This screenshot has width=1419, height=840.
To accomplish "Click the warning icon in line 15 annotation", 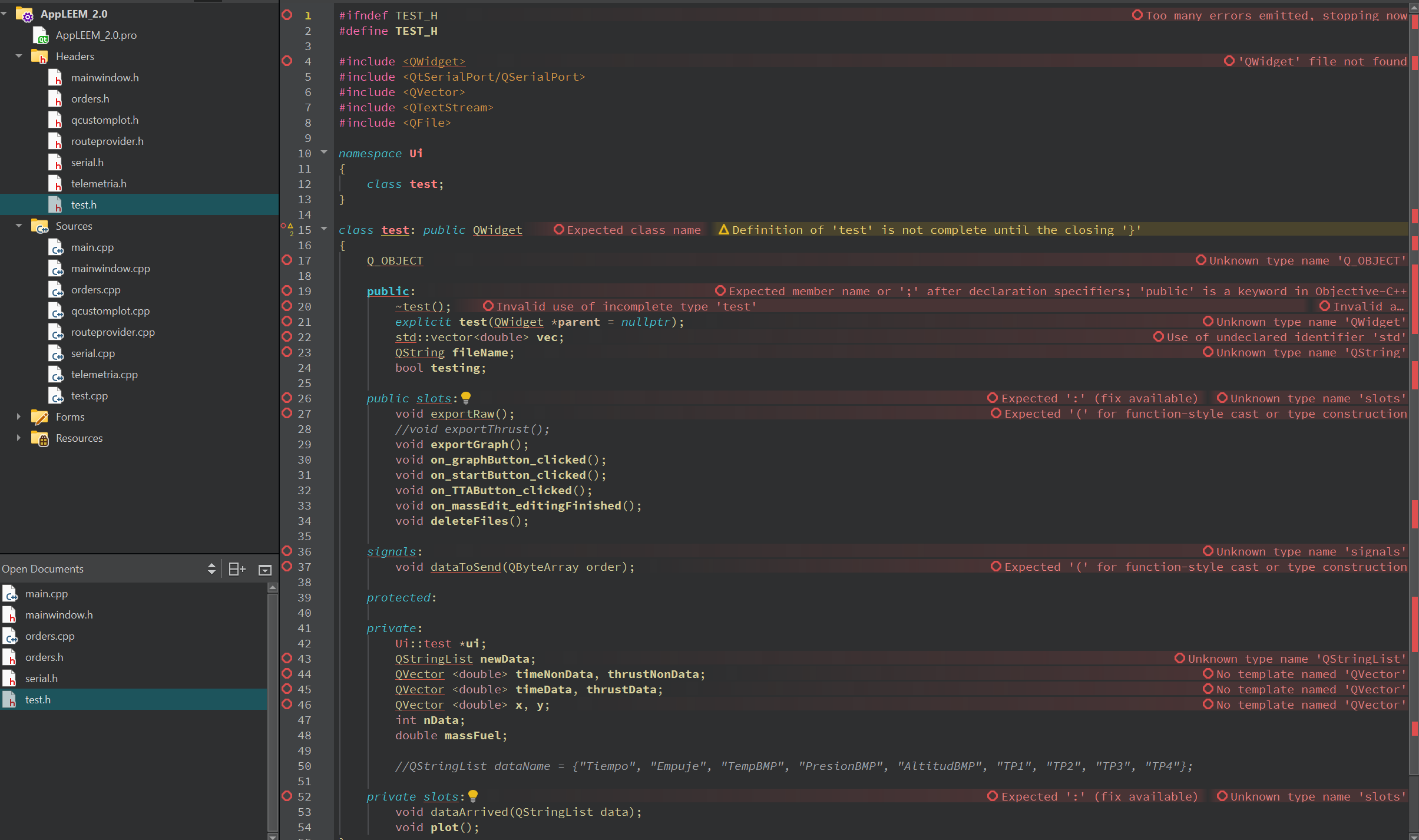I will click(724, 230).
